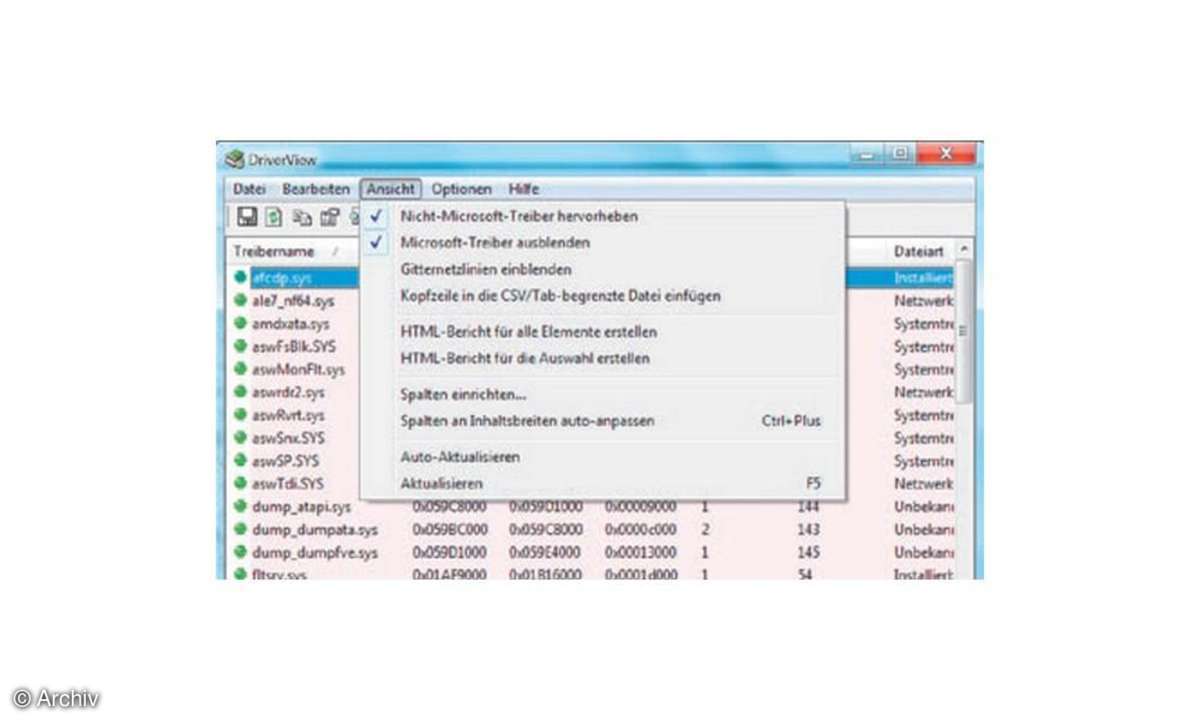The height and width of the screenshot is (720, 1200).
Task: Minimize the DriverView window
Action: click(867, 155)
